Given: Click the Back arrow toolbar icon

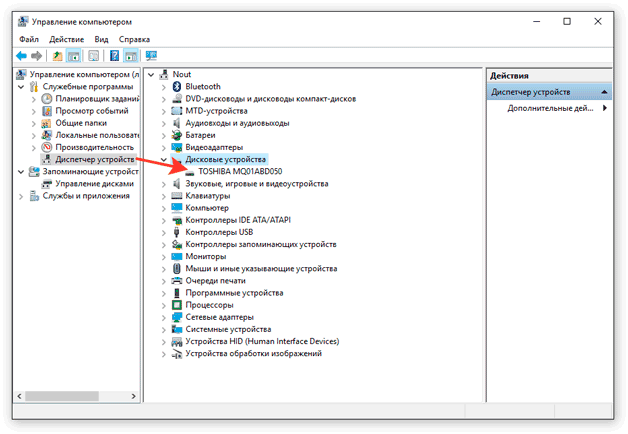Looking at the screenshot, I should (x=21, y=56).
